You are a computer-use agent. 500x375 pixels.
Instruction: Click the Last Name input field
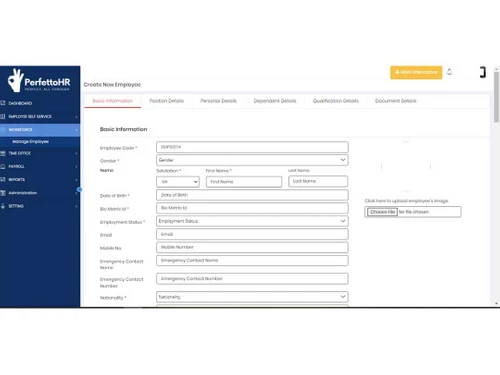pyautogui.click(x=318, y=181)
